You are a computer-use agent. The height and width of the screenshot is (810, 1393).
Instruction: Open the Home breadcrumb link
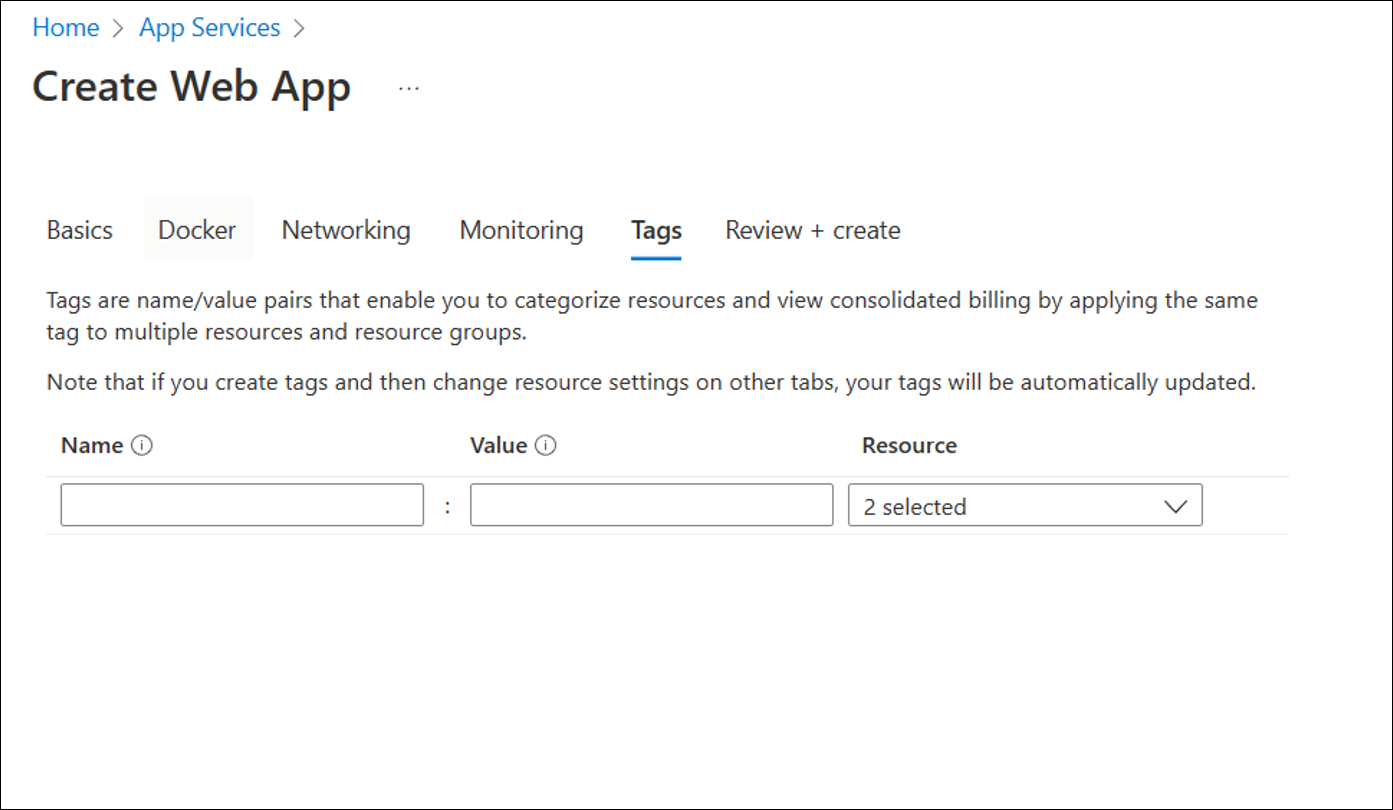click(x=66, y=28)
